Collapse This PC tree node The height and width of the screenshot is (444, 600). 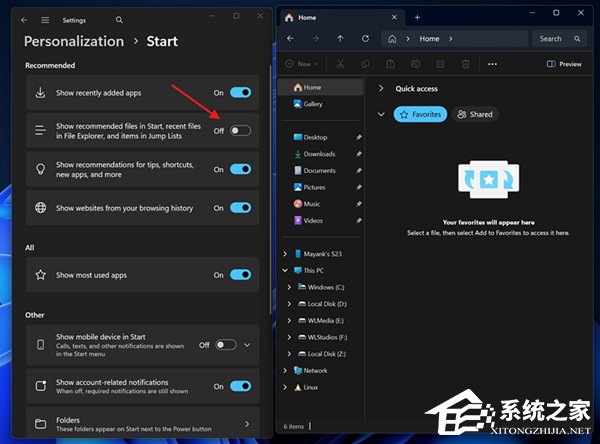(285, 270)
